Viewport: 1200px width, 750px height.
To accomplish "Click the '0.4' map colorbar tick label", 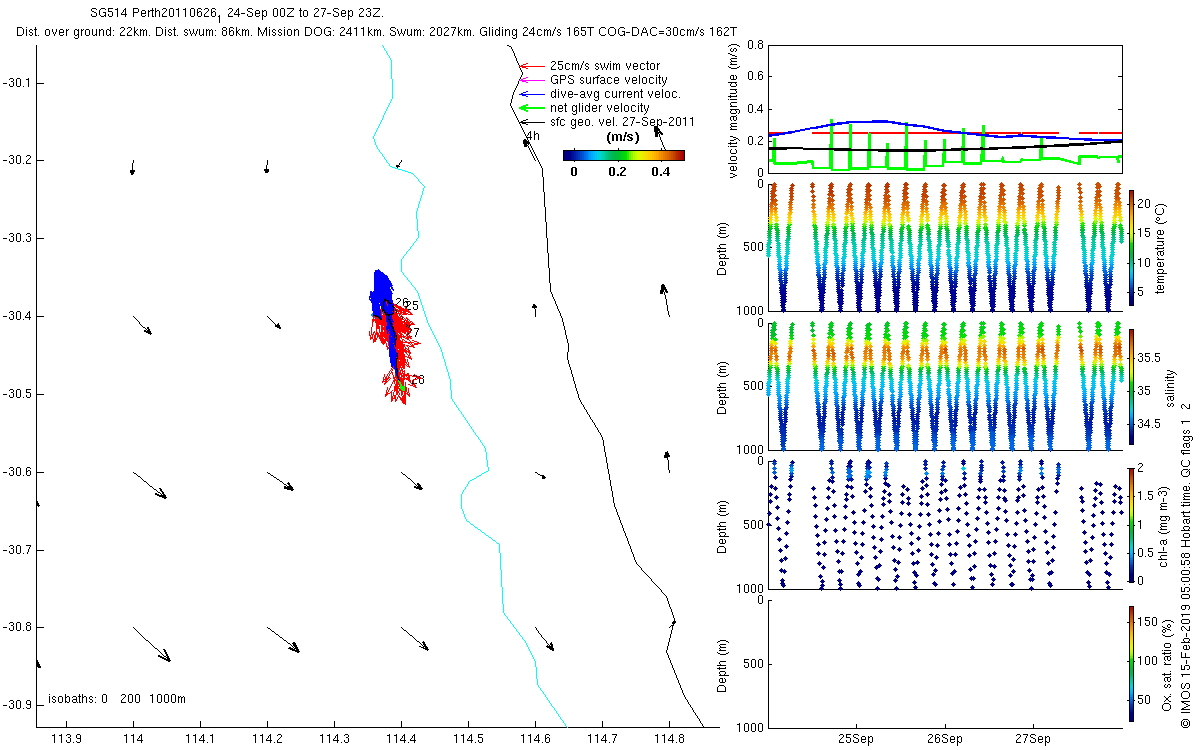I will [x=661, y=171].
